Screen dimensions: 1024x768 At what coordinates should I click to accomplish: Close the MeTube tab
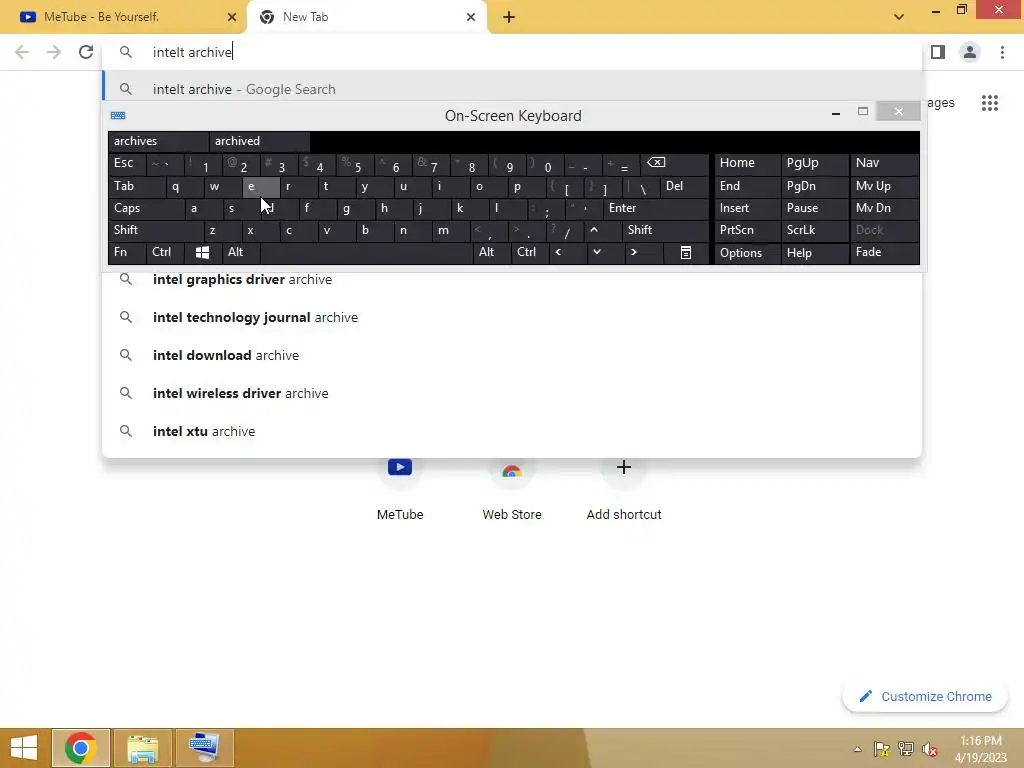point(232,17)
